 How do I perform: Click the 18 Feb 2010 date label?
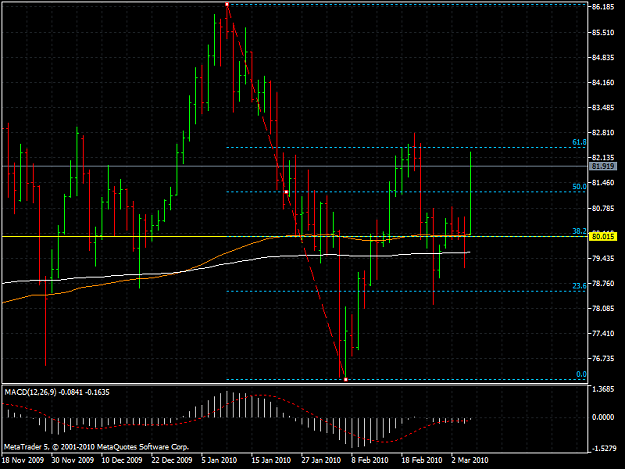[422, 460]
